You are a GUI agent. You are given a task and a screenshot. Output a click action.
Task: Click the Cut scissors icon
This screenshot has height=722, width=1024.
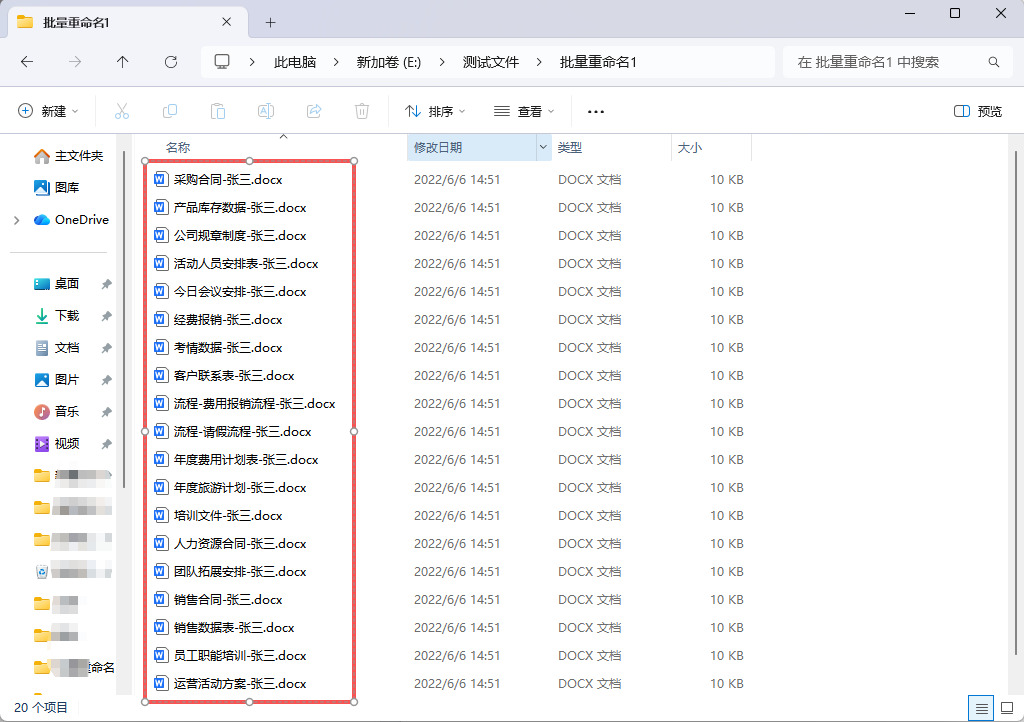[121, 111]
